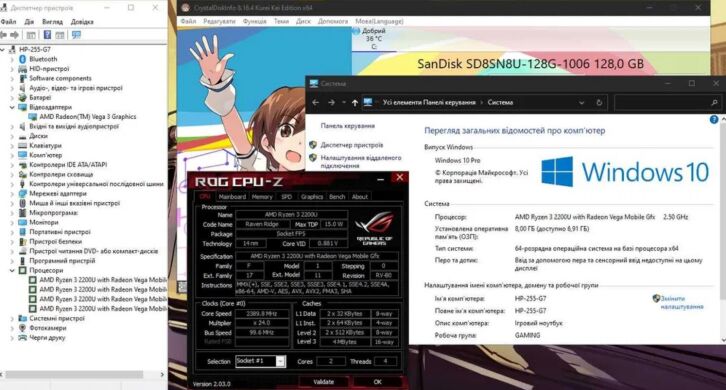Switch to the Graphics tab in CPU-Z
This screenshot has height=390, width=726.
pyautogui.click(x=312, y=197)
